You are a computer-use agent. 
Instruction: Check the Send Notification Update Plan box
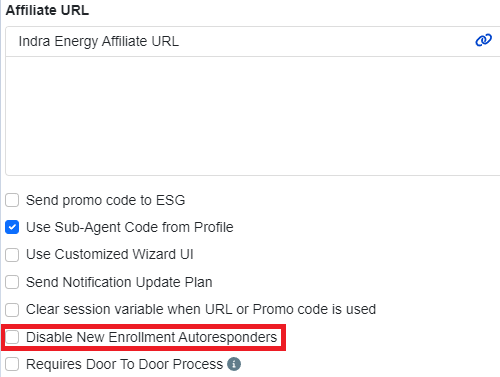click(x=12, y=282)
